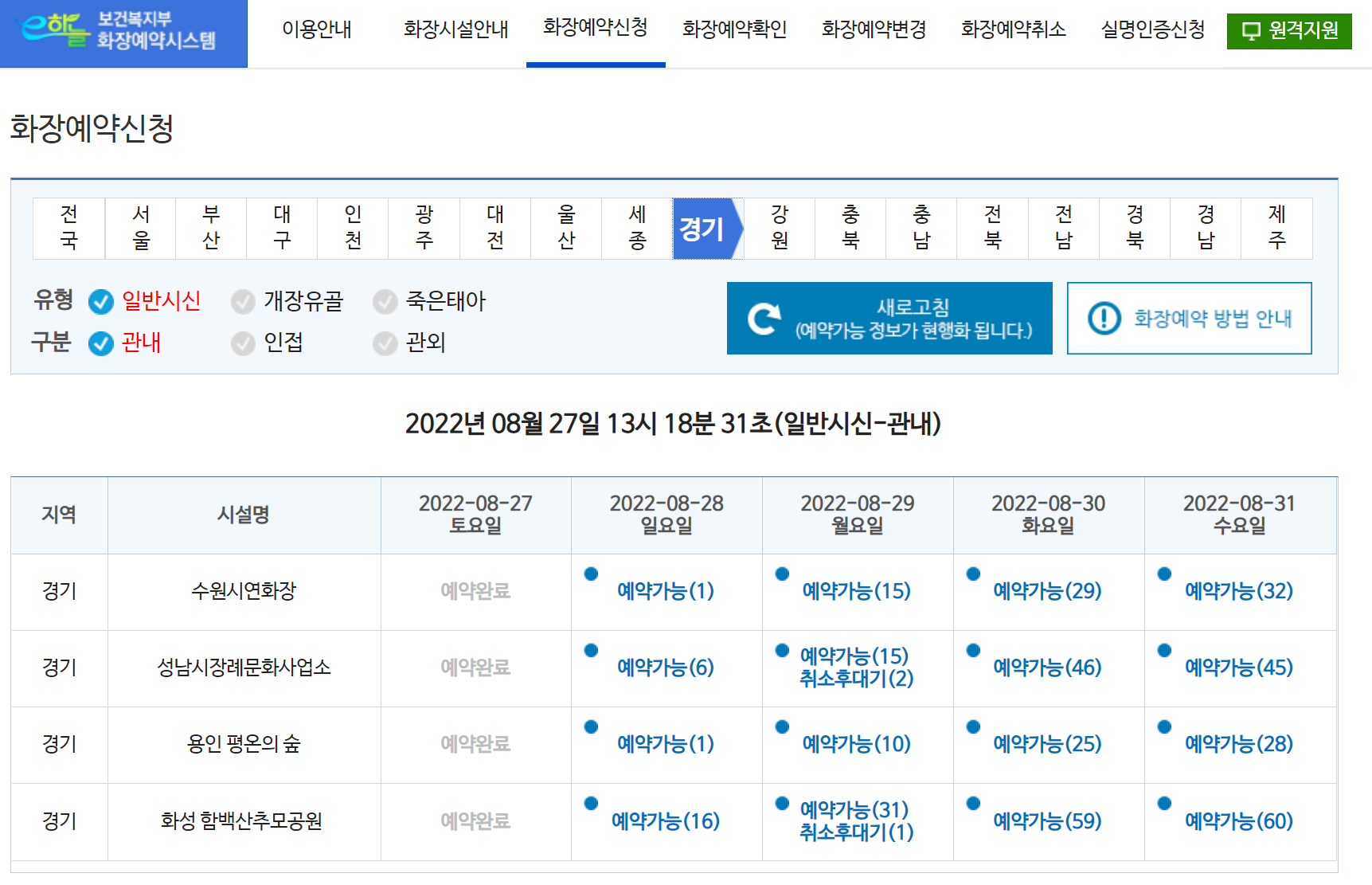Image resolution: width=1372 pixels, height=885 pixels.
Task: Click the blue dot for 화성 함백산추모공원 2022-08-31
Action: pyautogui.click(x=1164, y=803)
